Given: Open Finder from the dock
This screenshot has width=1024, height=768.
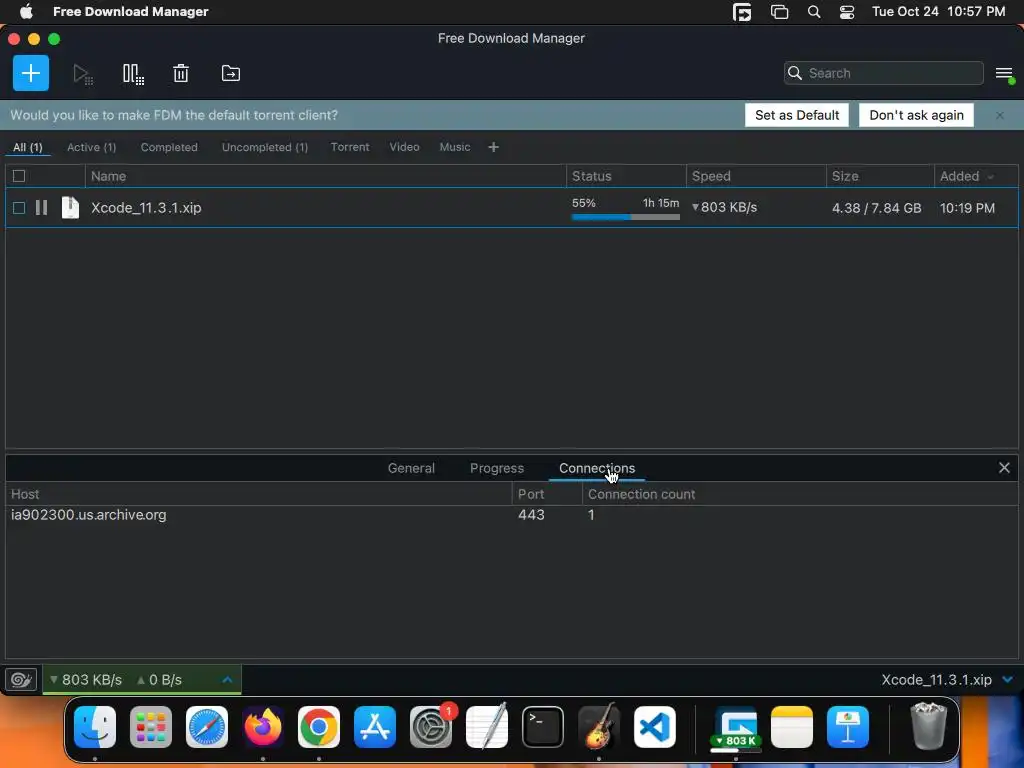Looking at the screenshot, I should click(x=95, y=727).
